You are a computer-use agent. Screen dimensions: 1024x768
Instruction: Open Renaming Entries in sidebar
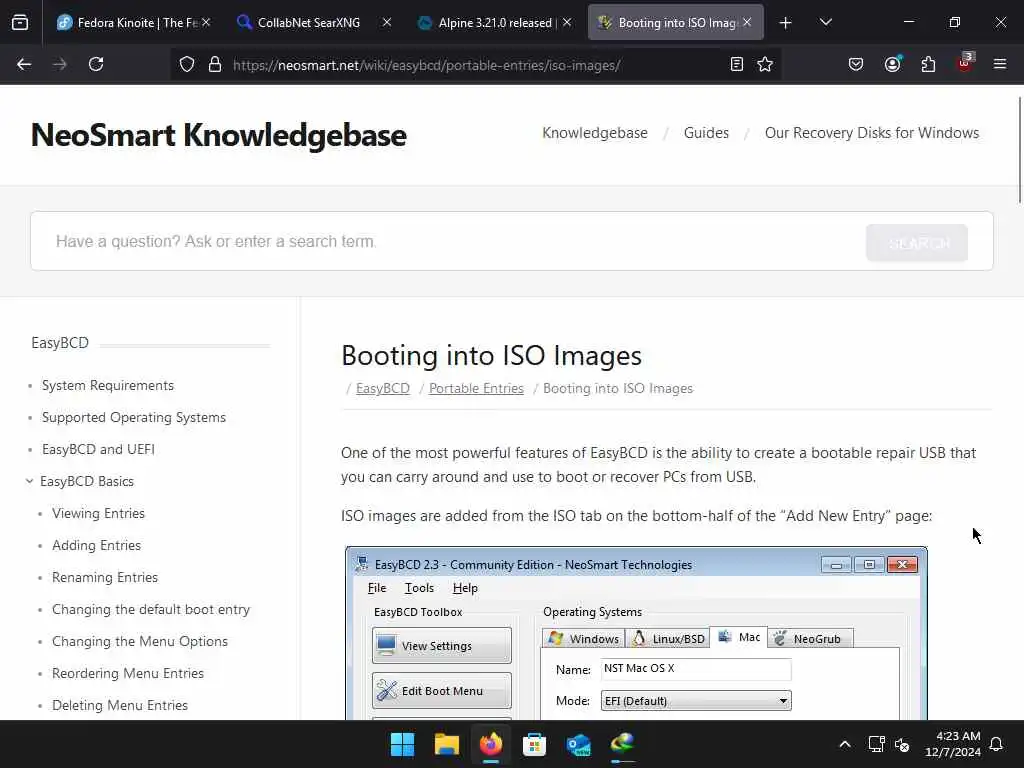pyautogui.click(x=104, y=577)
